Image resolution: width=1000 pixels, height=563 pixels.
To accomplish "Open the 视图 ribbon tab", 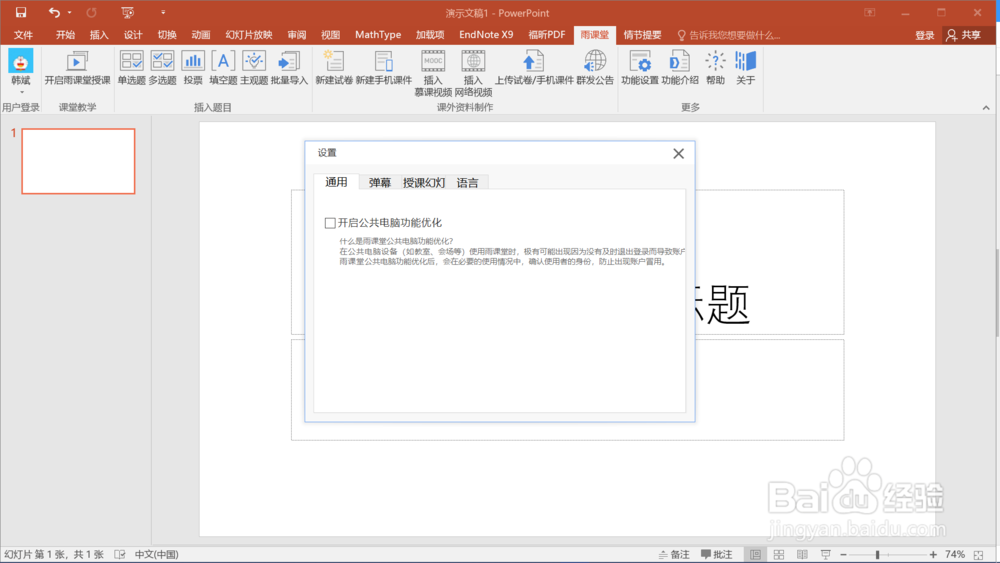I will coord(330,35).
